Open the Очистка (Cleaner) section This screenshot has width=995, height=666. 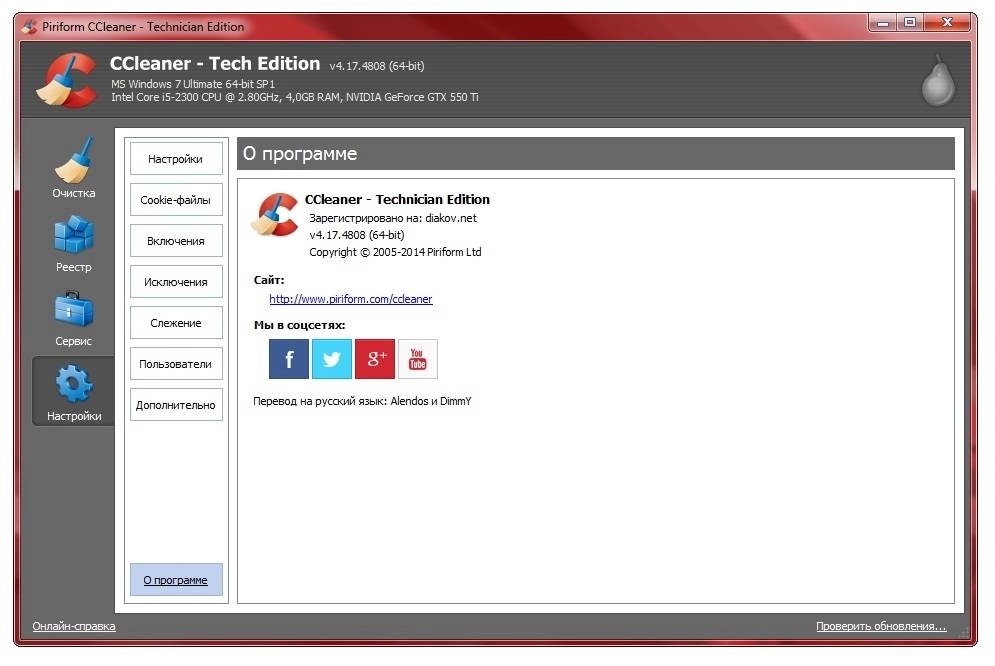(x=74, y=168)
